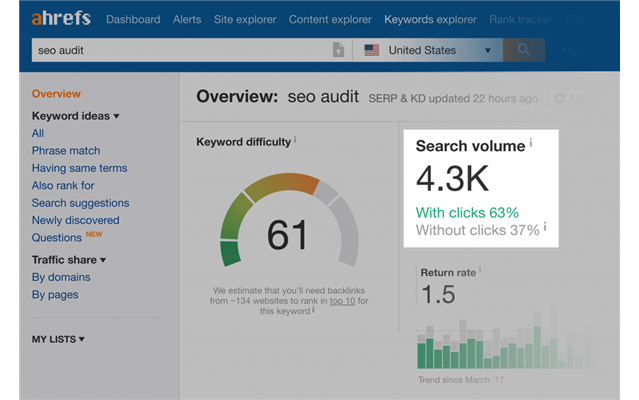Open the Questions keyword report
The image size is (639, 400).
[57, 238]
